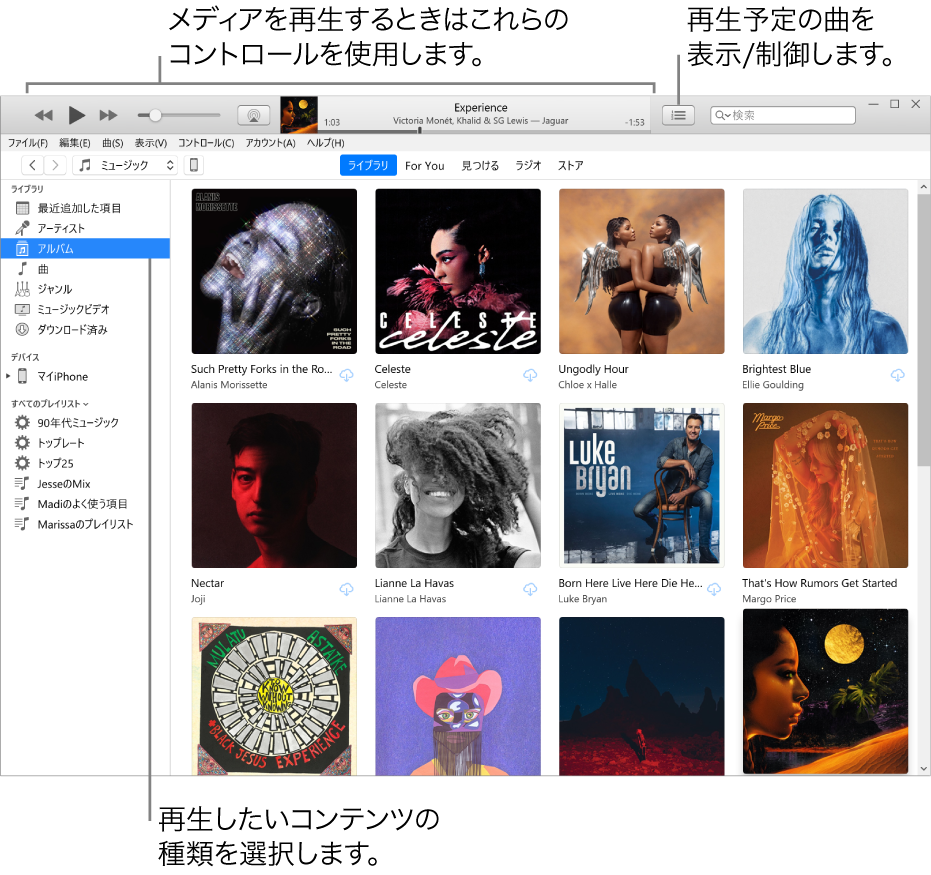931x875 pixels.
Task: Click the playback progress bar marker
Action: [x=420, y=129]
